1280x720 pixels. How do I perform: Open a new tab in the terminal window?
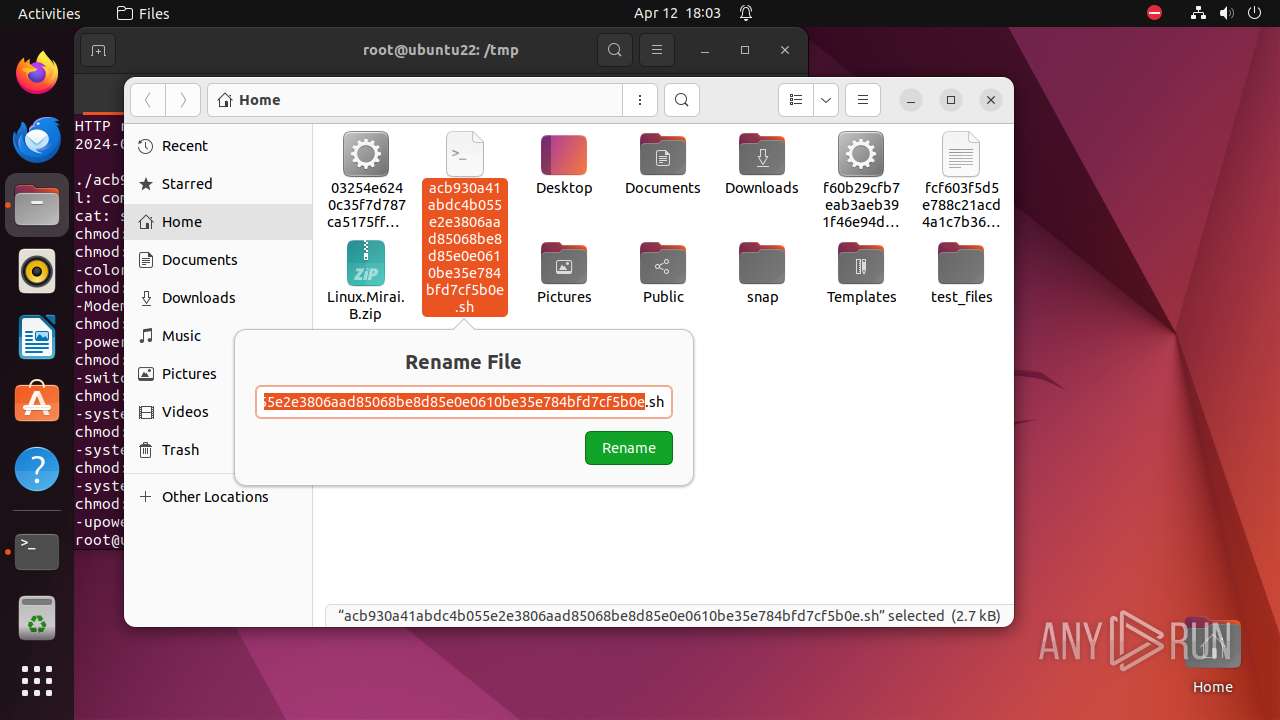point(97,50)
